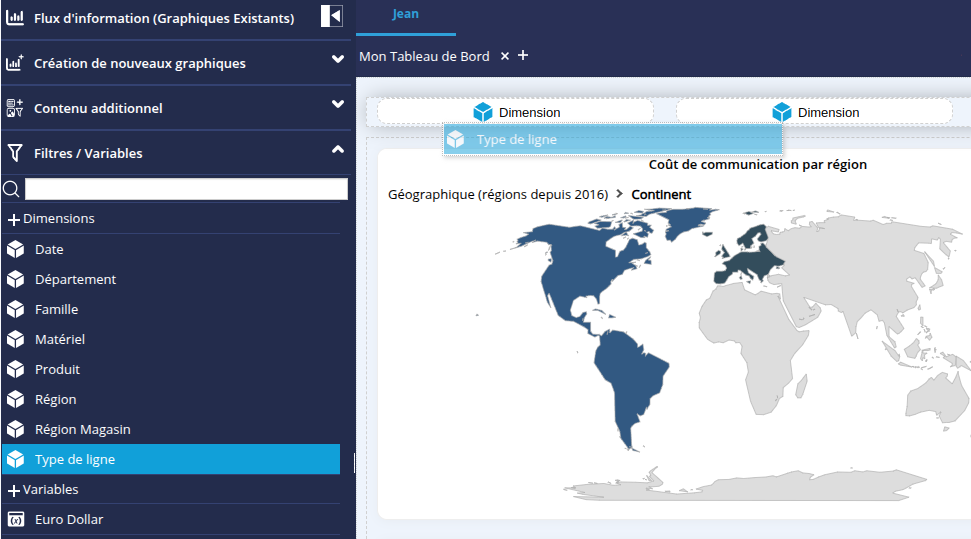Image resolution: width=971 pixels, height=539 pixels.
Task: Click the Flux d'information chart icon
Action: point(15,18)
